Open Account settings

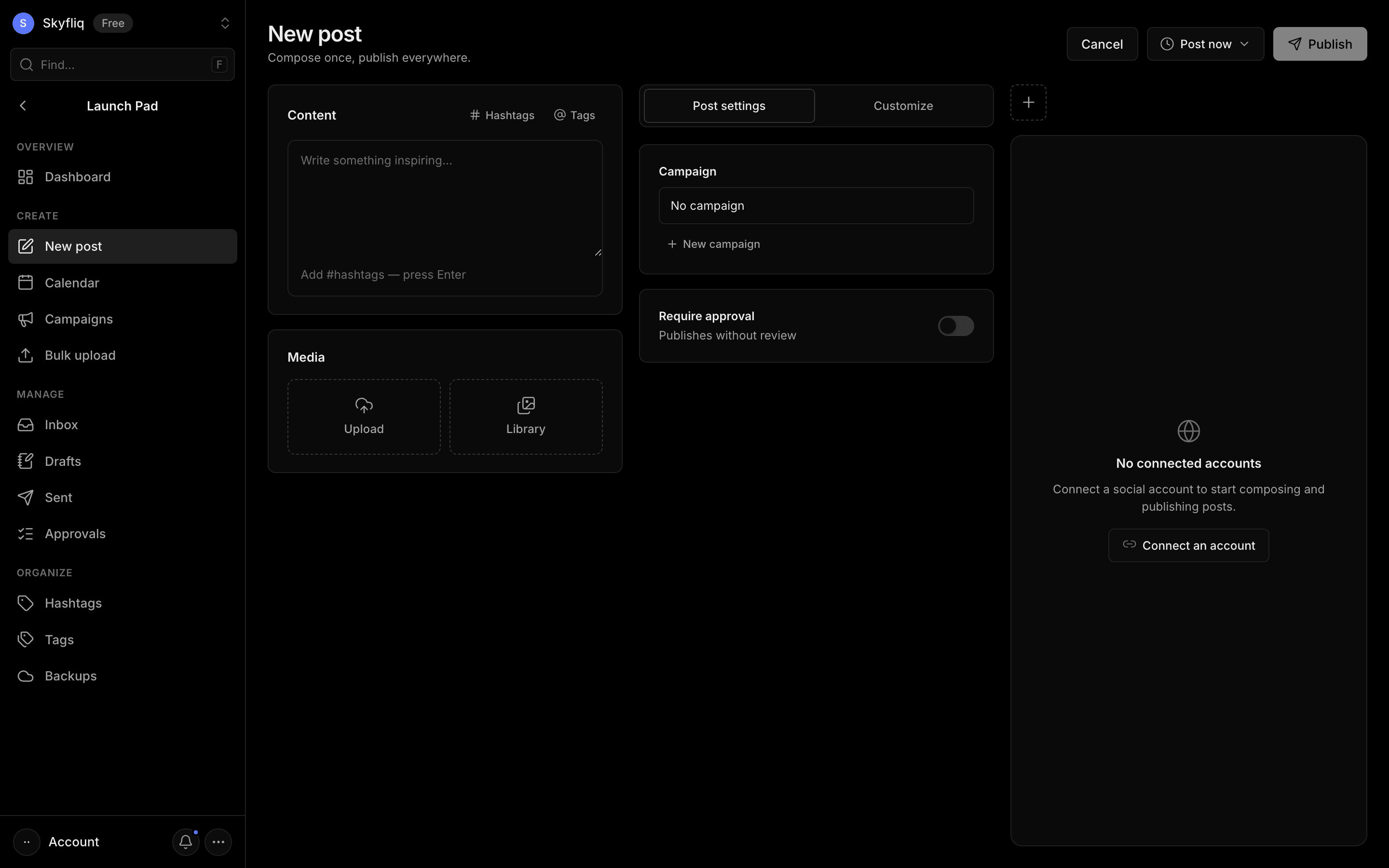56,841
